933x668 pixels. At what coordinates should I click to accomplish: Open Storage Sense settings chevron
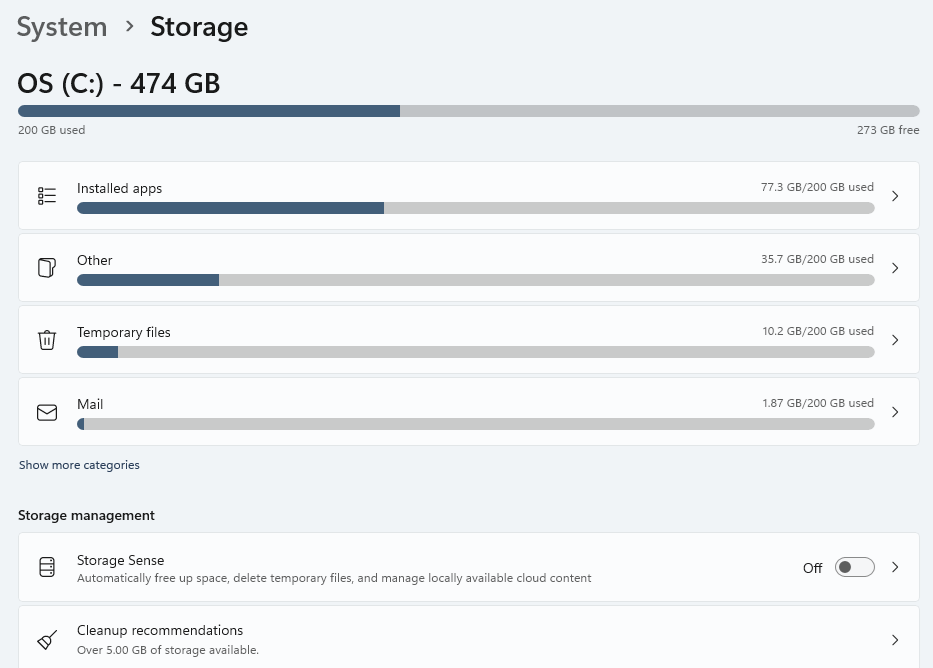(895, 567)
